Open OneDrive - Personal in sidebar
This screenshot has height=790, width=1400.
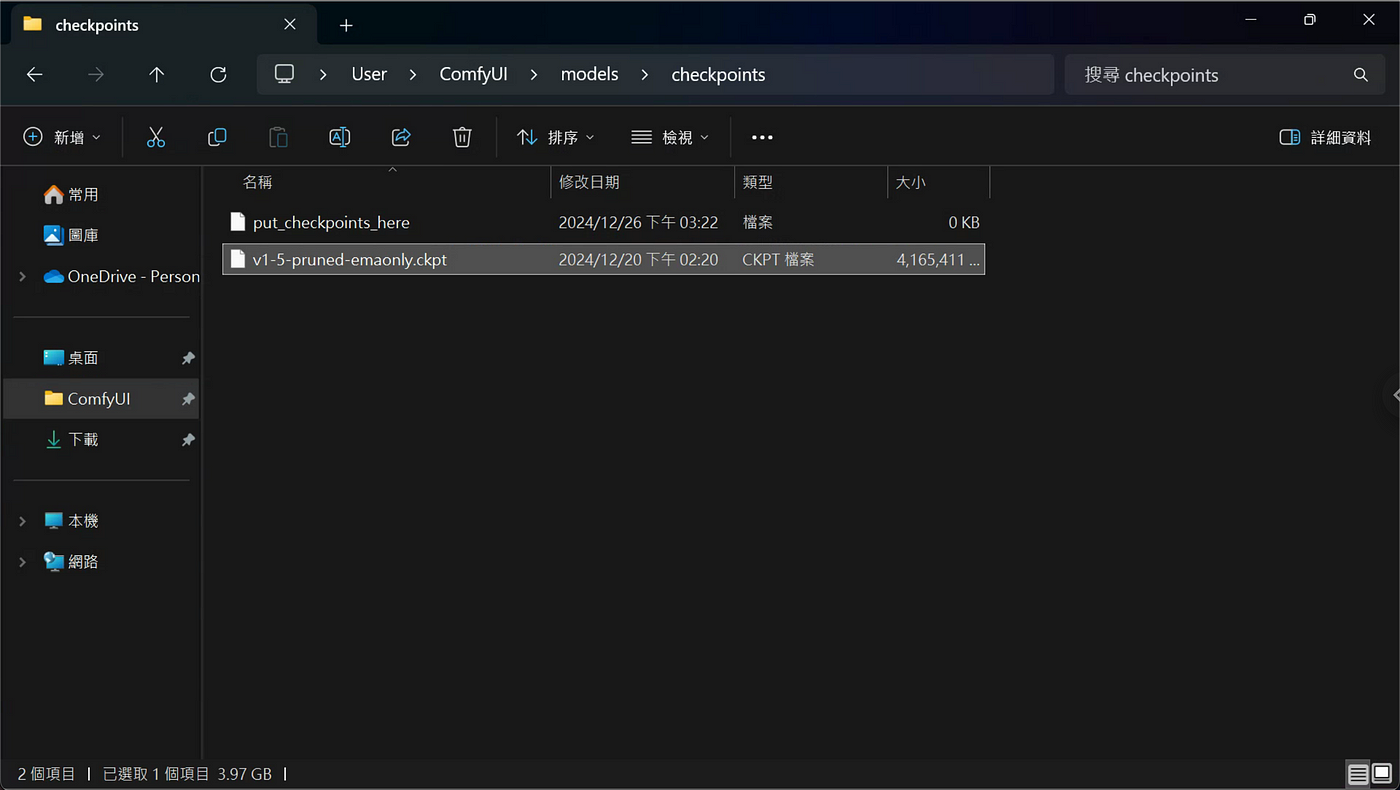pyautogui.click(x=121, y=276)
